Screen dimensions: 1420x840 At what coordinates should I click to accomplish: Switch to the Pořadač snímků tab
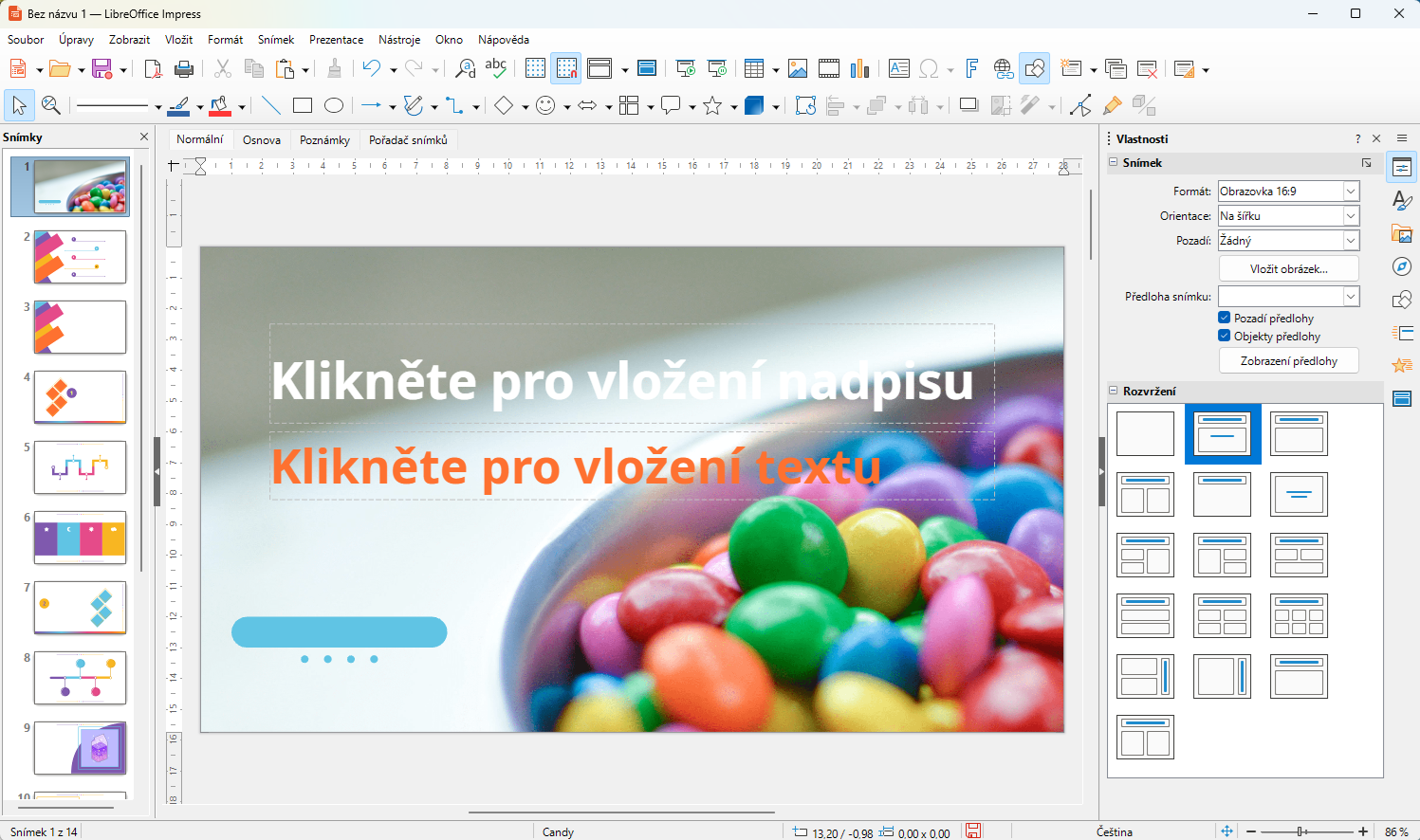pyautogui.click(x=408, y=139)
